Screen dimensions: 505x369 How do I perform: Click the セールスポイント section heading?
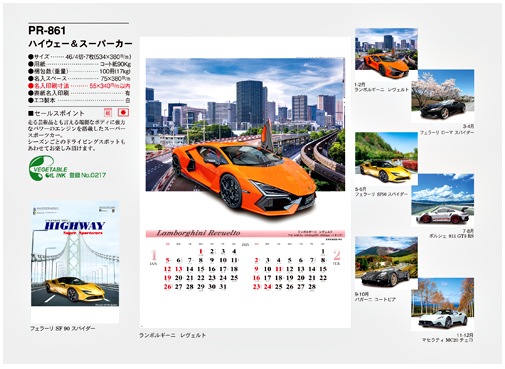(x=56, y=113)
